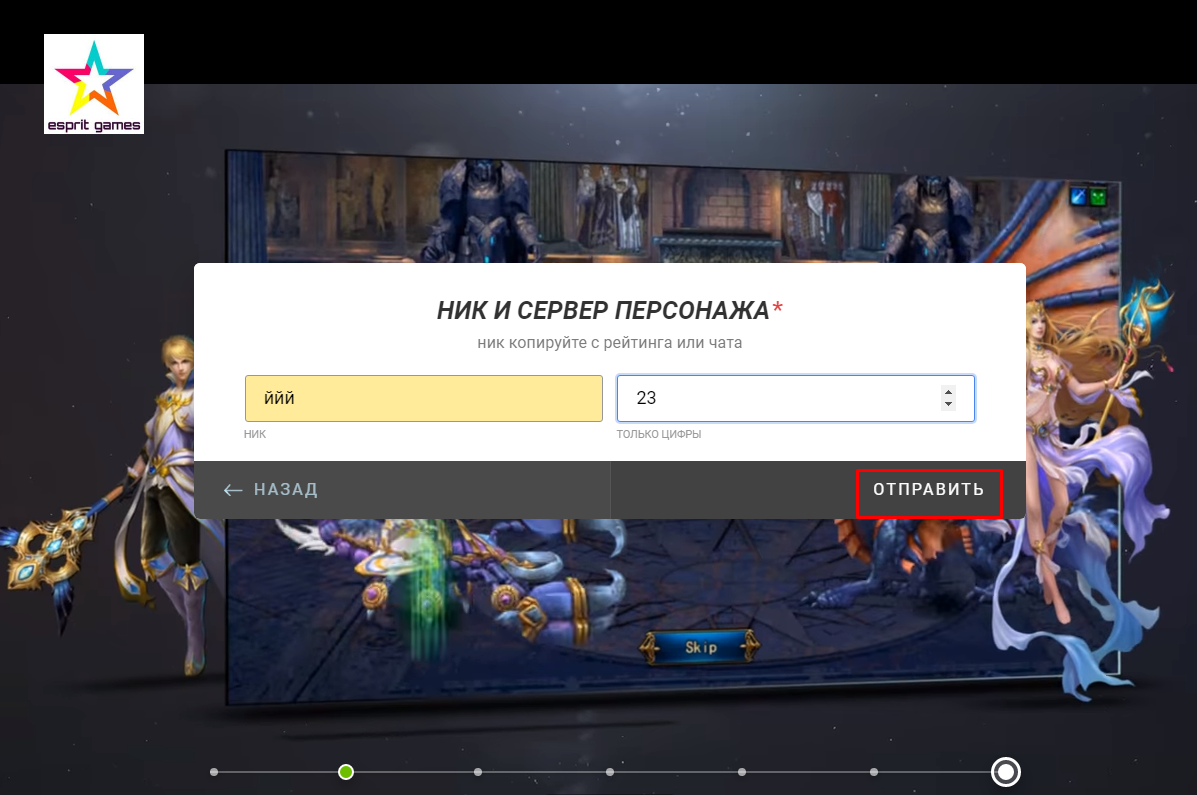Go back with the НАЗАД button

point(271,490)
